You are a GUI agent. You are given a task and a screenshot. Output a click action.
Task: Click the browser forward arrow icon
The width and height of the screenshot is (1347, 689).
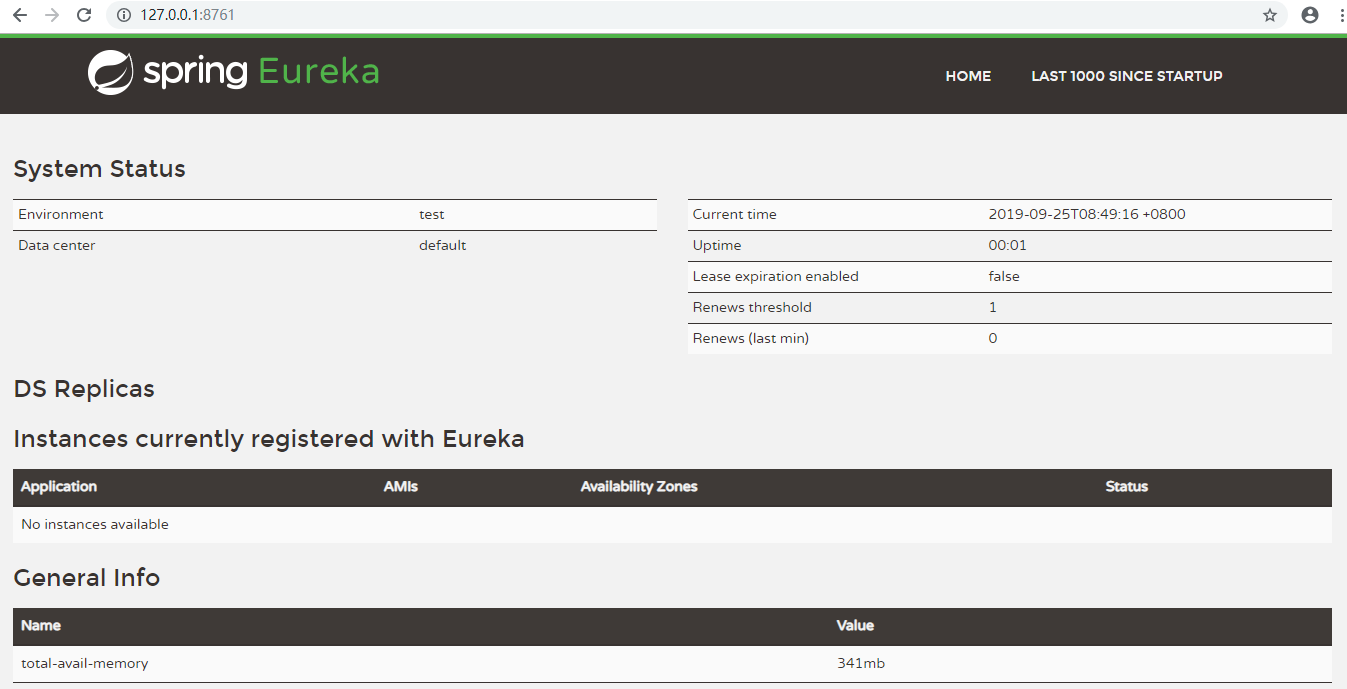point(53,15)
